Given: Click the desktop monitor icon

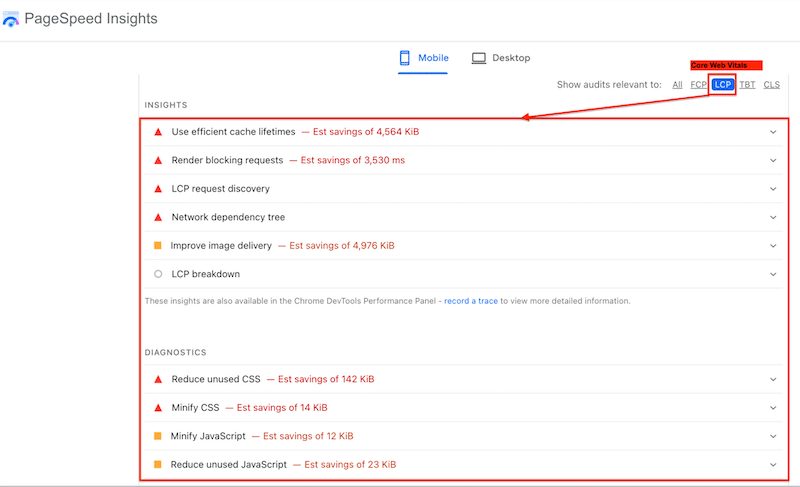Looking at the screenshot, I should (x=479, y=58).
